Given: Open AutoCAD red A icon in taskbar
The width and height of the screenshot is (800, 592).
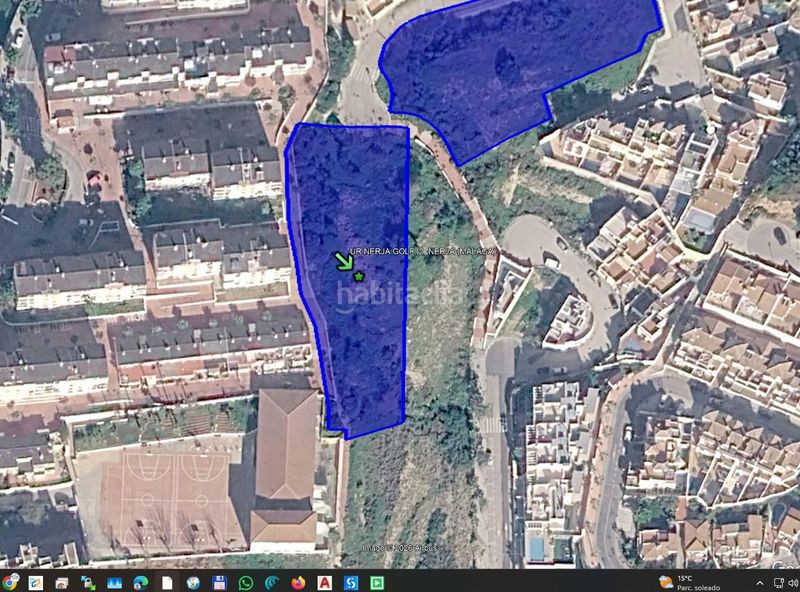Looking at the screenshot, I should click(x=324, y=582).
